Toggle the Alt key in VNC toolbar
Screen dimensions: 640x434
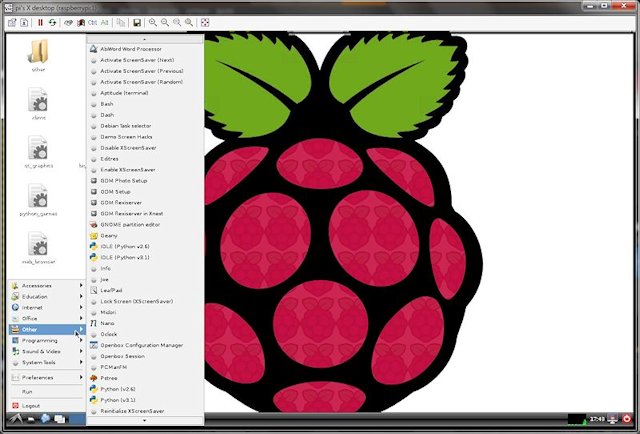(104, 23)
